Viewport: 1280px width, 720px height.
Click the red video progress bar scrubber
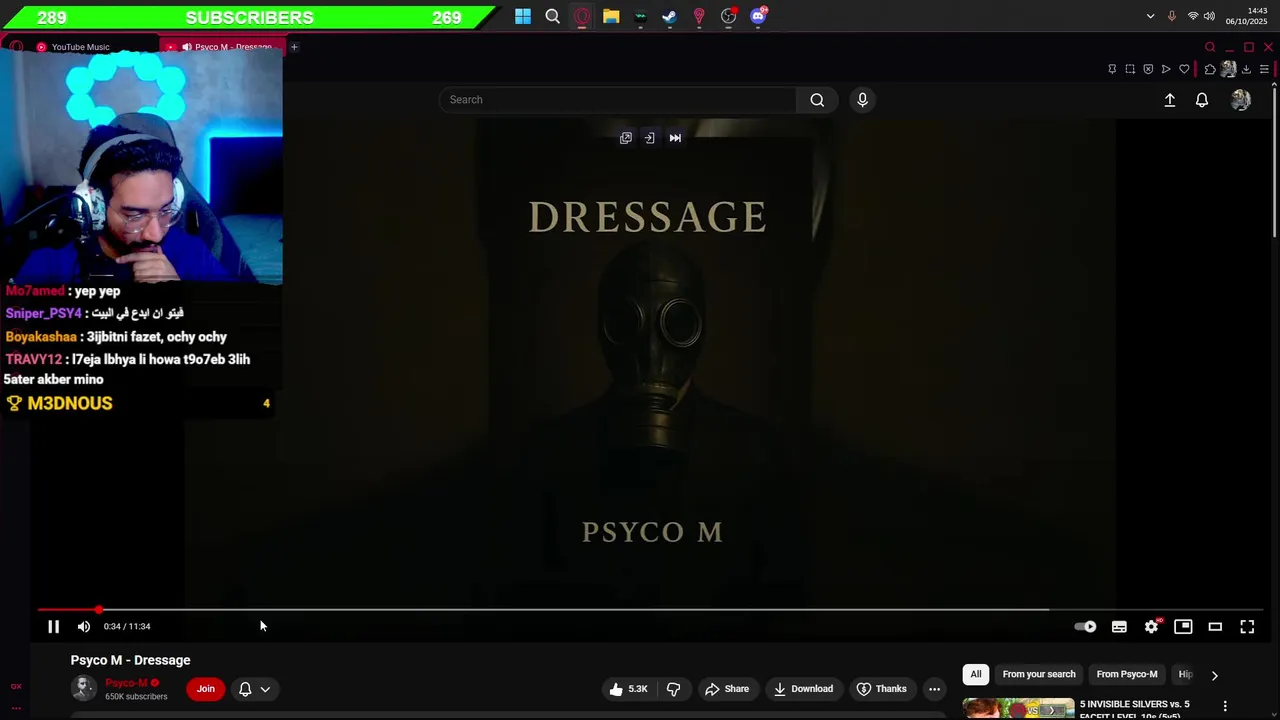point(98,609)
